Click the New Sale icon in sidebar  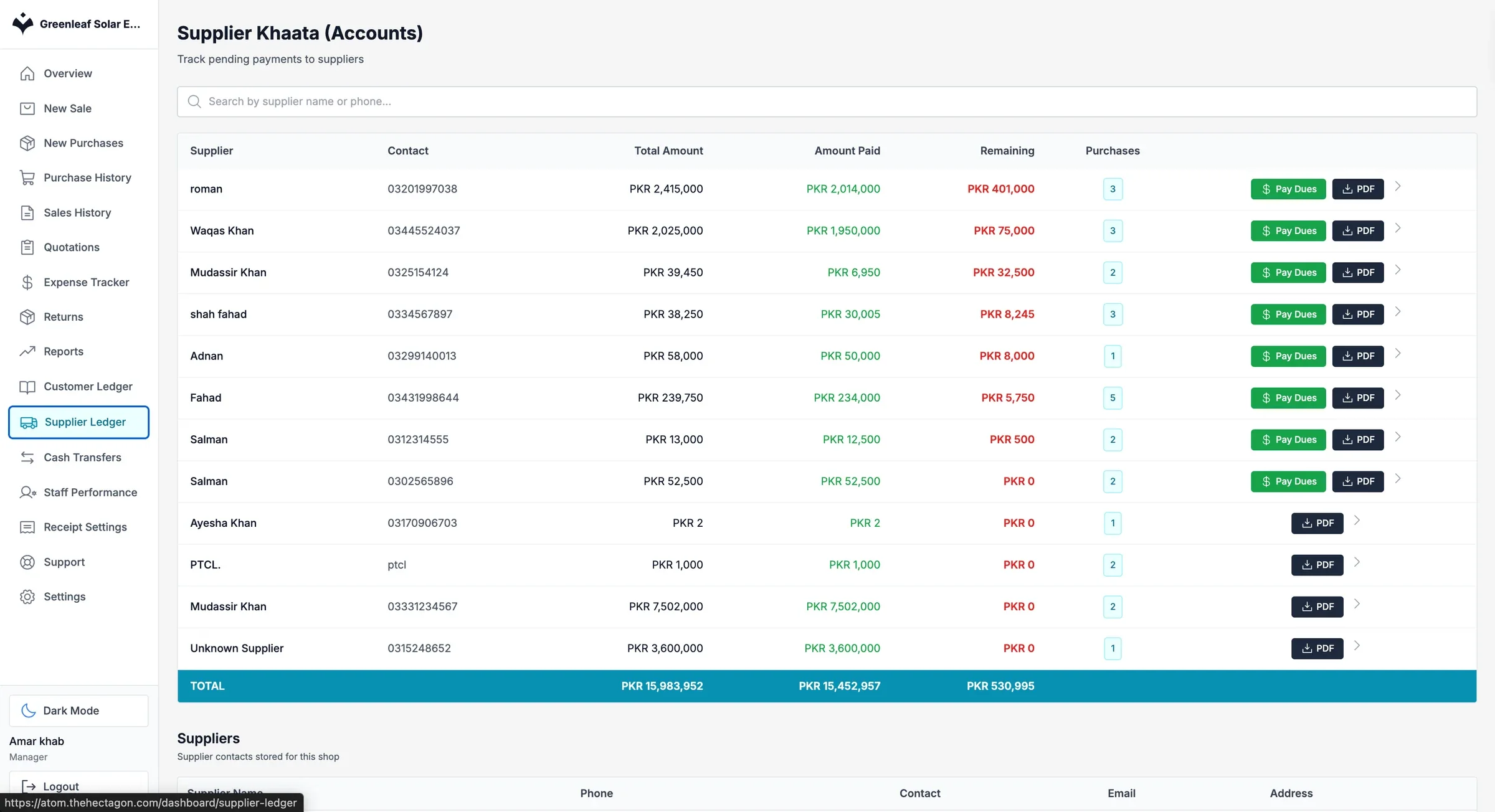(x=27, y=108)
